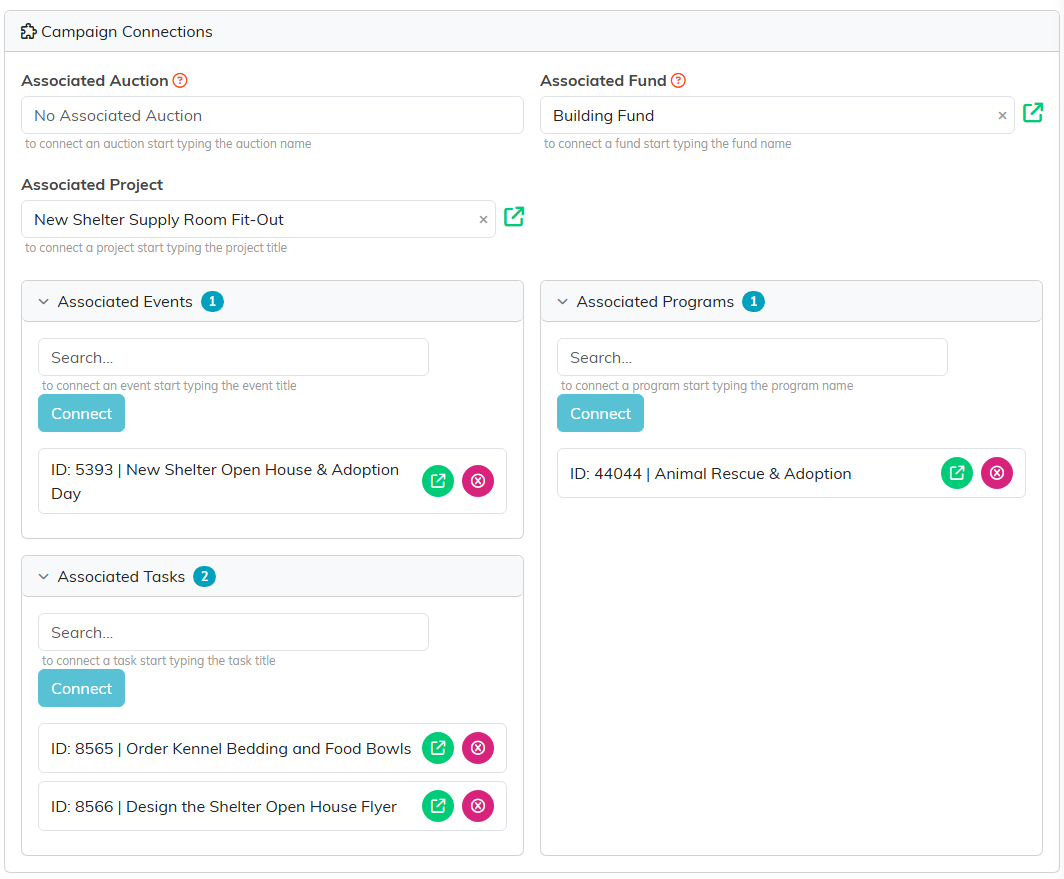
Task: Open program 44044 Animal Rescue & Adoption
Action: [x=957, y=473]
